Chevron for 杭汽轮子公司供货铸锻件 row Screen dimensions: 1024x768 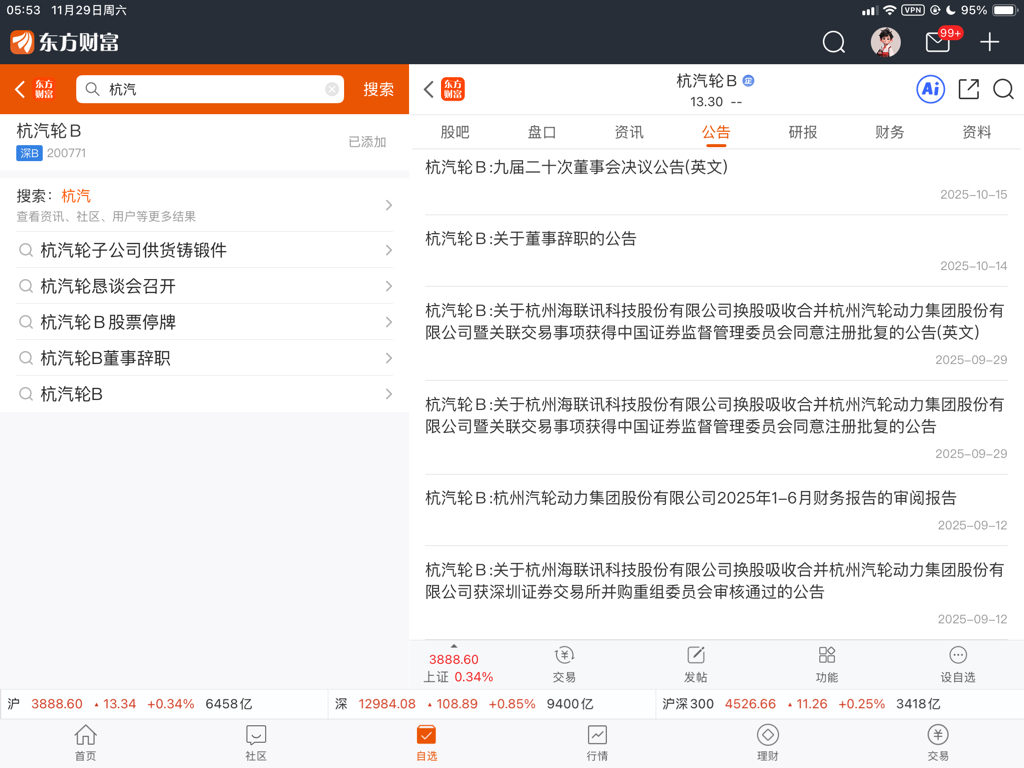pyautogui.click(x=389, y=250)
